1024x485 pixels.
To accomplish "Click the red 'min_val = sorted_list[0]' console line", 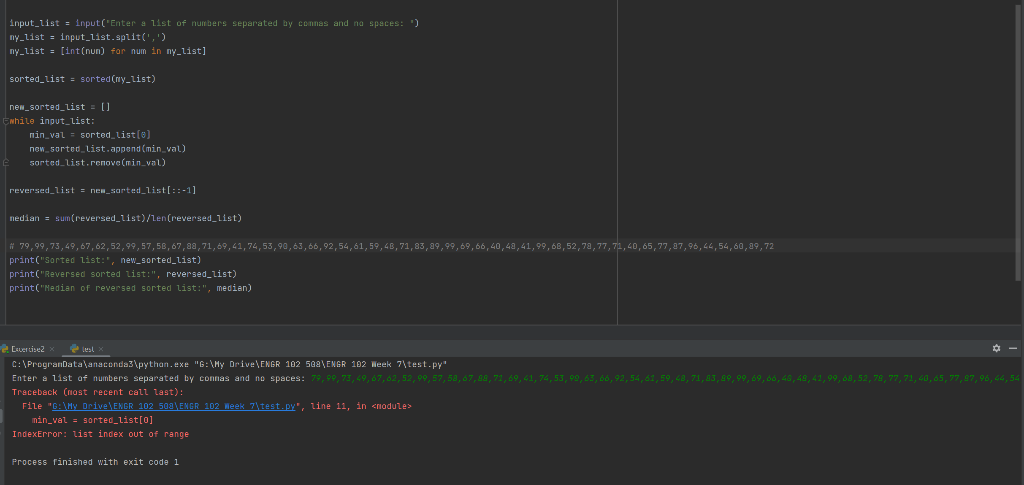I will [x=93, y=420].
